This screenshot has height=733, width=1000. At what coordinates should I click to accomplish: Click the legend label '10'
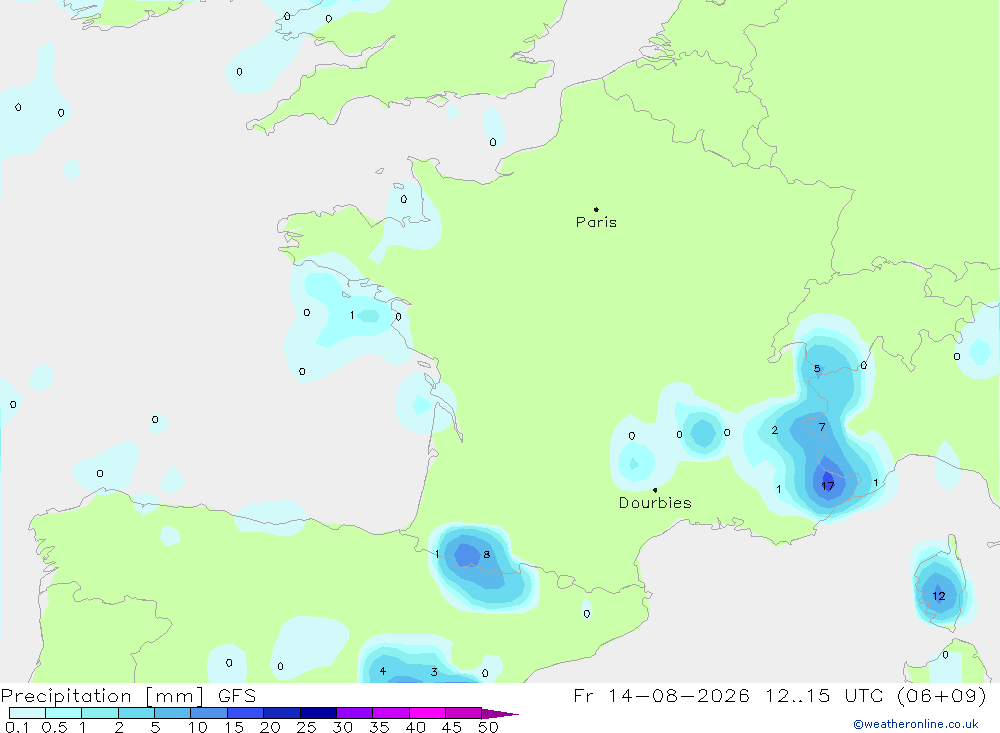point(198,727)
